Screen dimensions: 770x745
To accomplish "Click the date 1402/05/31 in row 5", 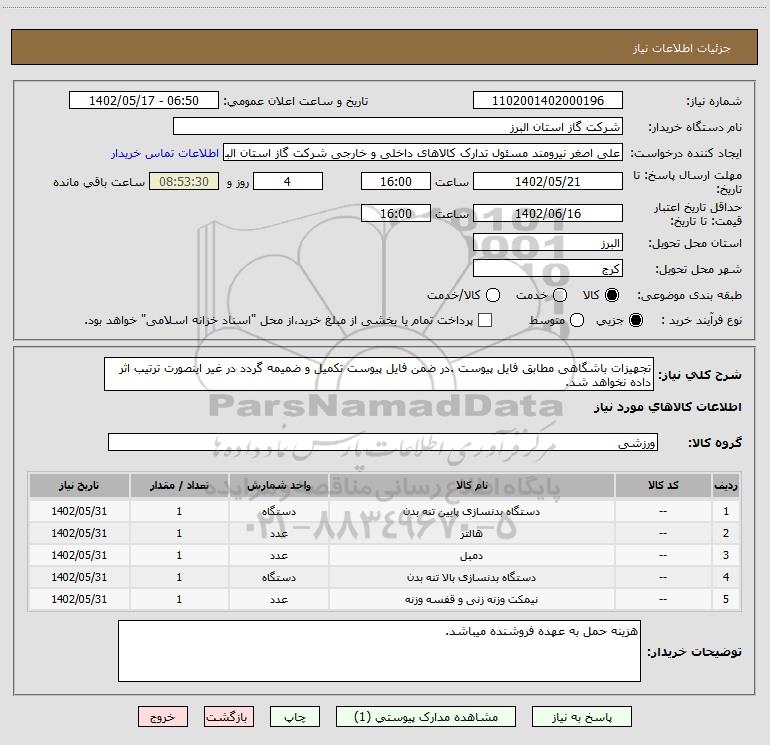I will coord(79,600).
